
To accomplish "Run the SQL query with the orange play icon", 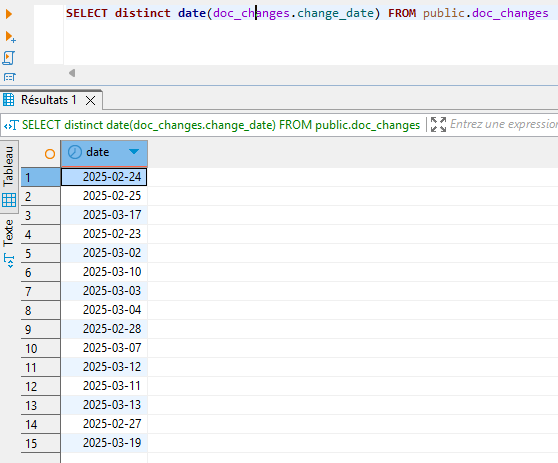I will tap(9, 14).
